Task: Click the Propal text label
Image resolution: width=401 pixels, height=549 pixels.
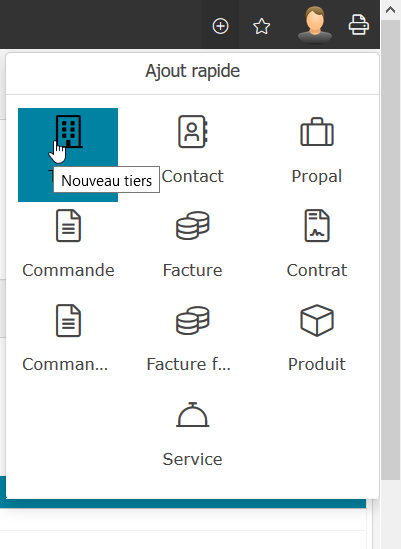Action: (x=317, y=176)
